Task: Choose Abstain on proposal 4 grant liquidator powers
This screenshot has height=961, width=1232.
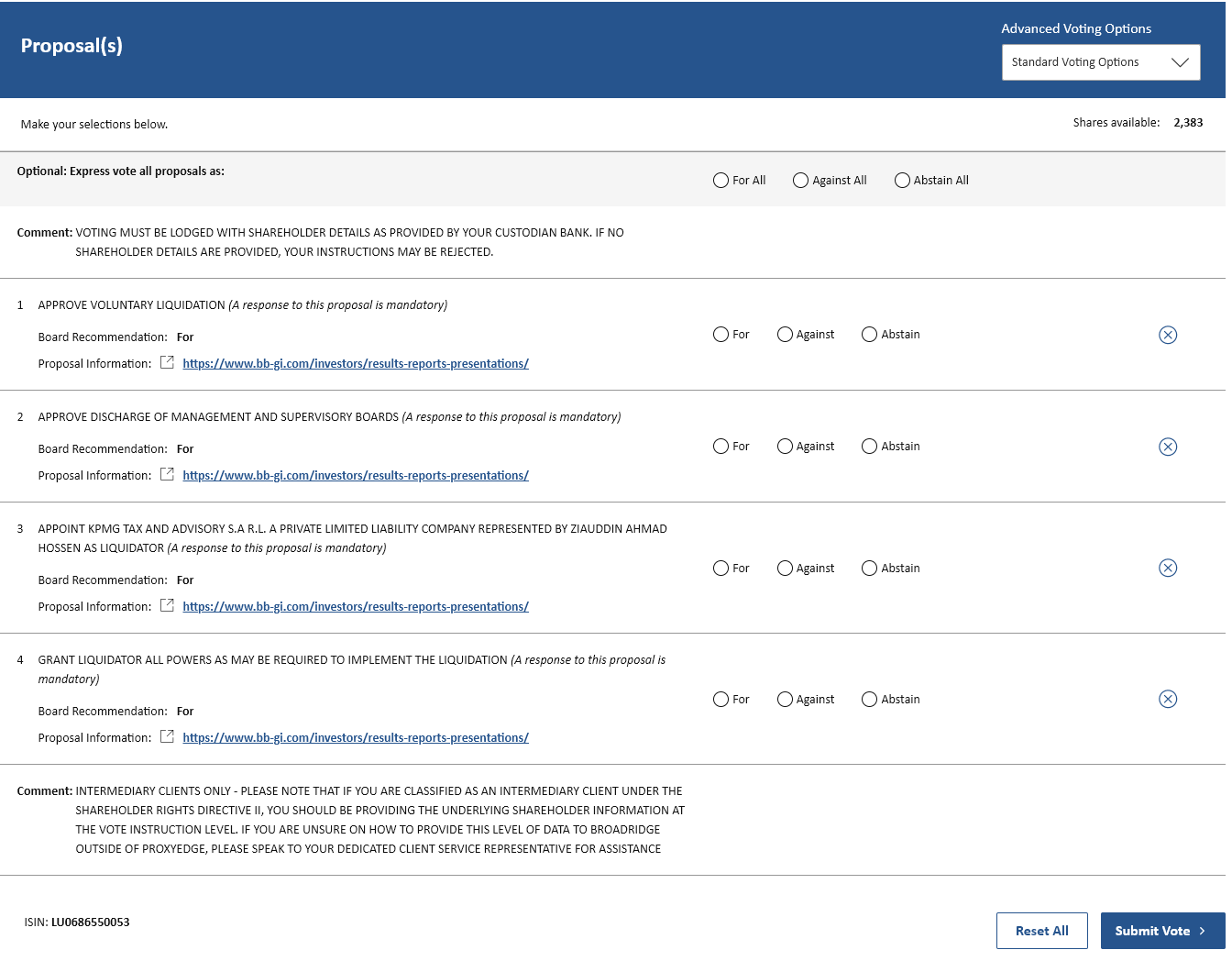Action: (x=869, y=700)
